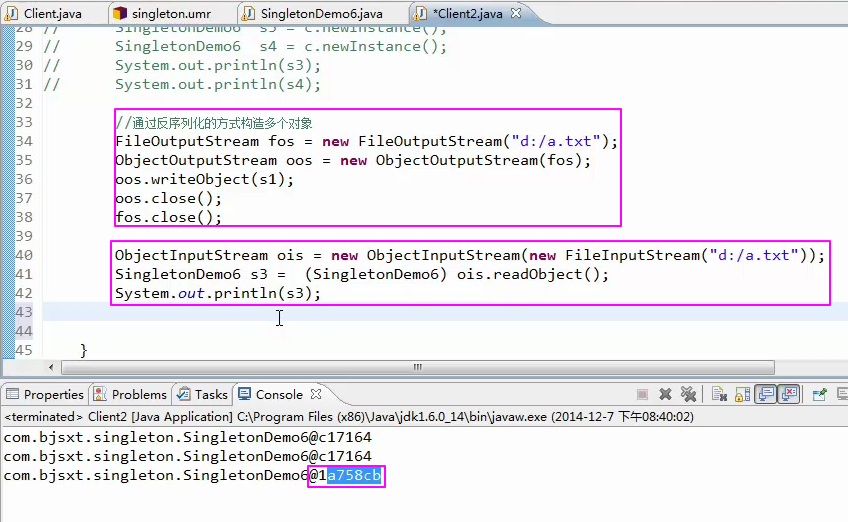Select the Console view tab
Viewport: 848px width, 522px height.
[279, 394]
